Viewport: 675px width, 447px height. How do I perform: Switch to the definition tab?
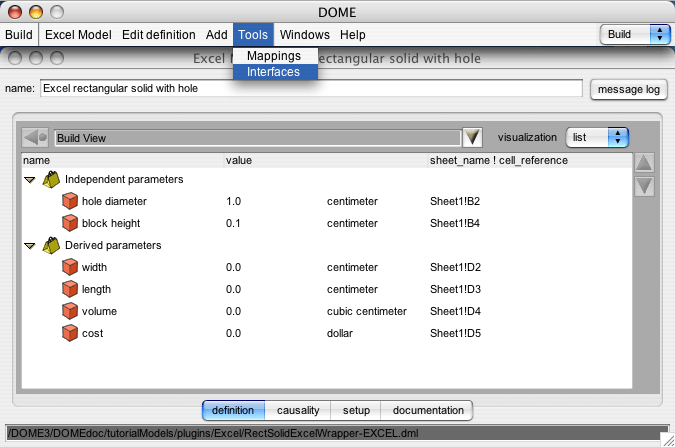233,410
